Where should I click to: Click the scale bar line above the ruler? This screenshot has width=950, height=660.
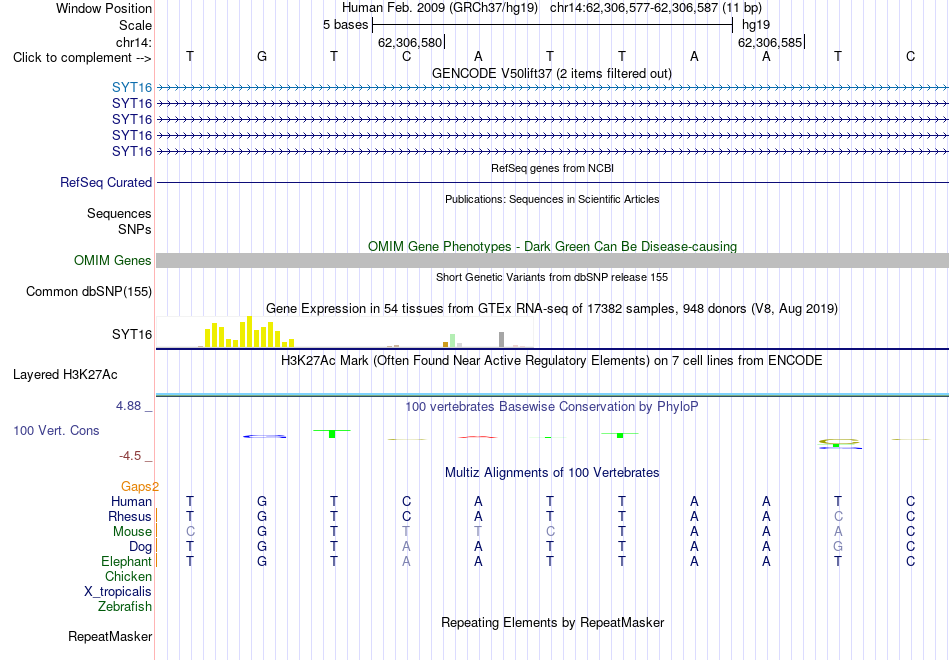coord(553,25)
